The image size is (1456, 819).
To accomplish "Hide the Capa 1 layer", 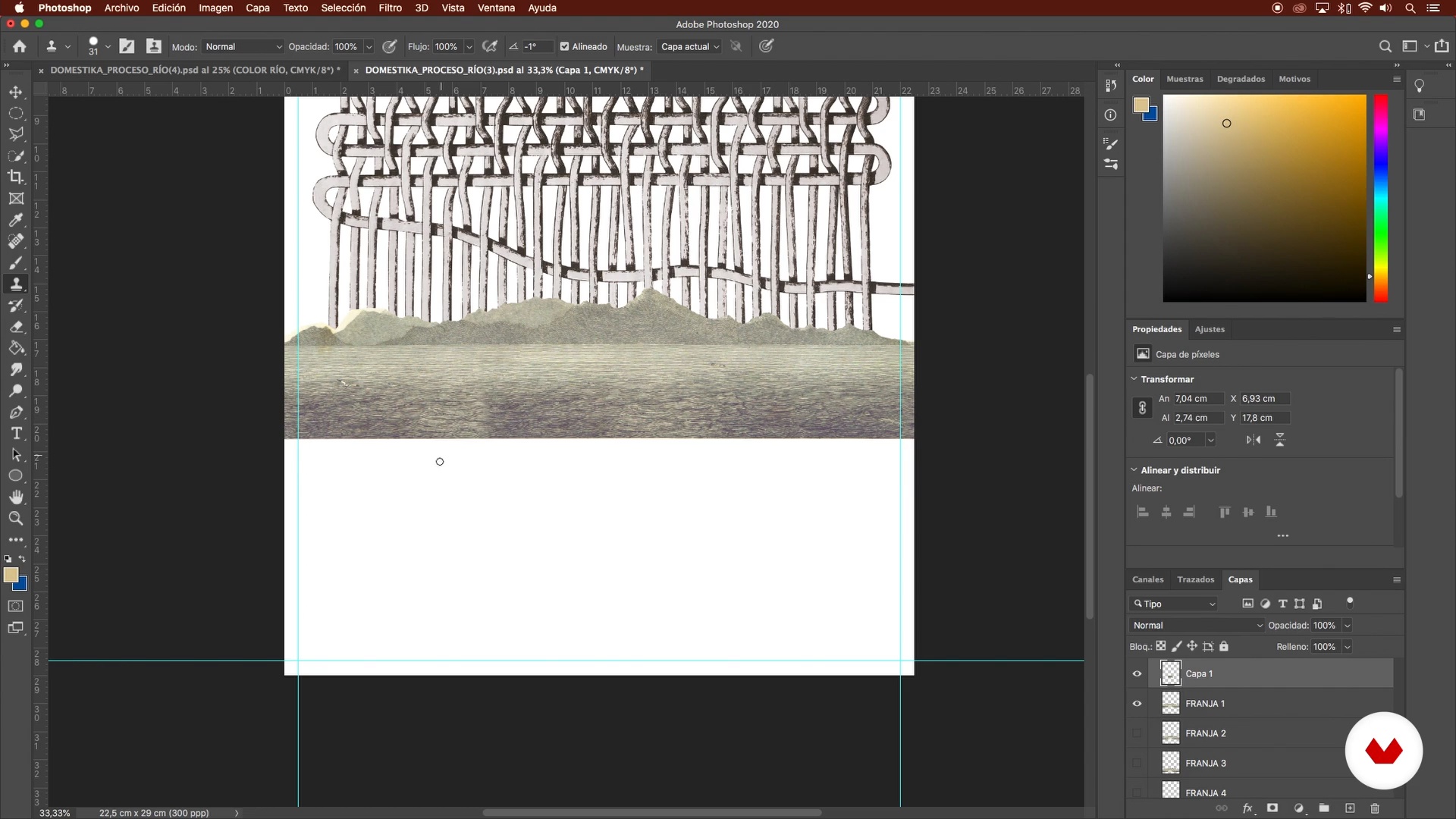I will click(1137, 673).
